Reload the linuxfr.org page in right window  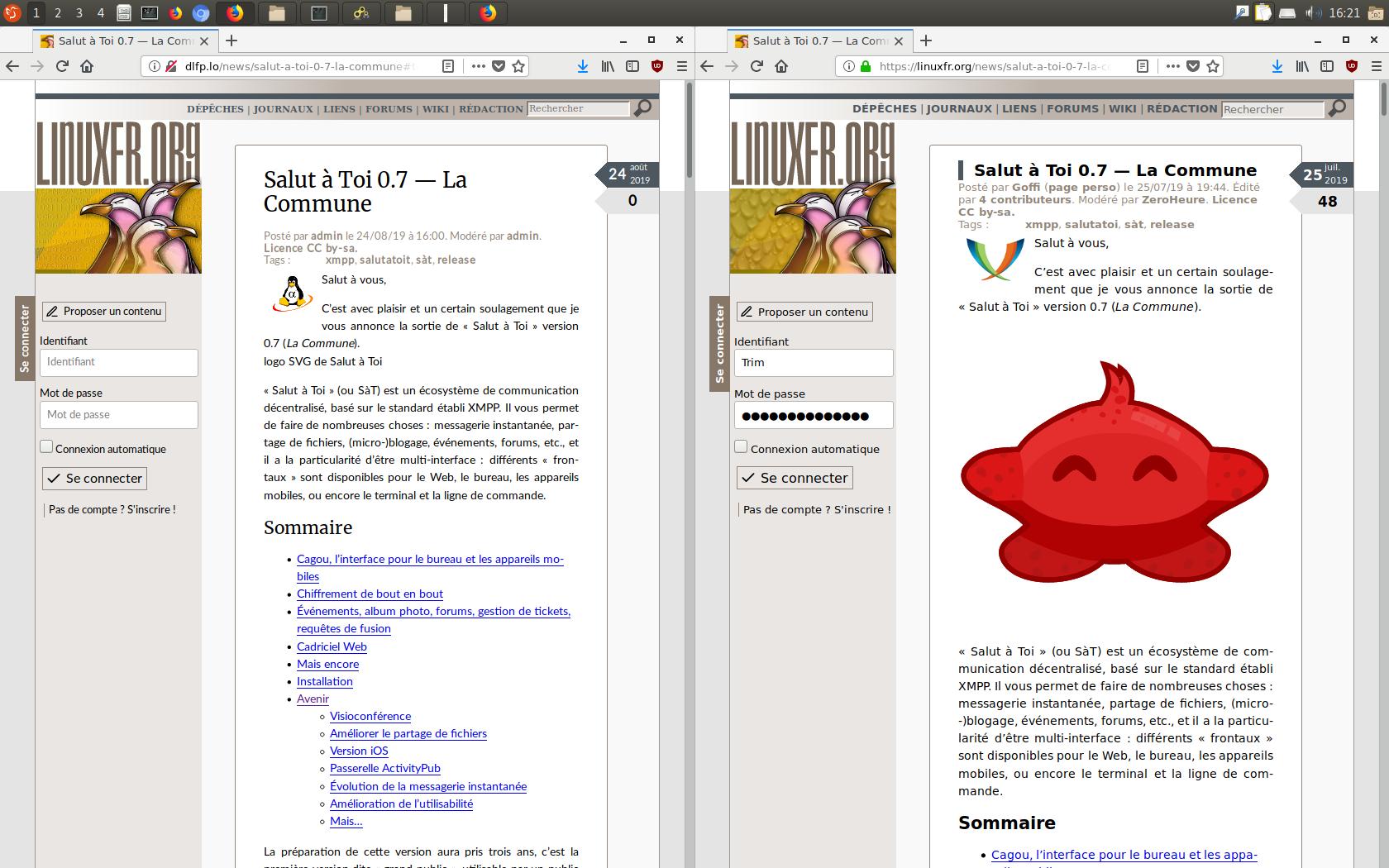(x=757, y=66)
